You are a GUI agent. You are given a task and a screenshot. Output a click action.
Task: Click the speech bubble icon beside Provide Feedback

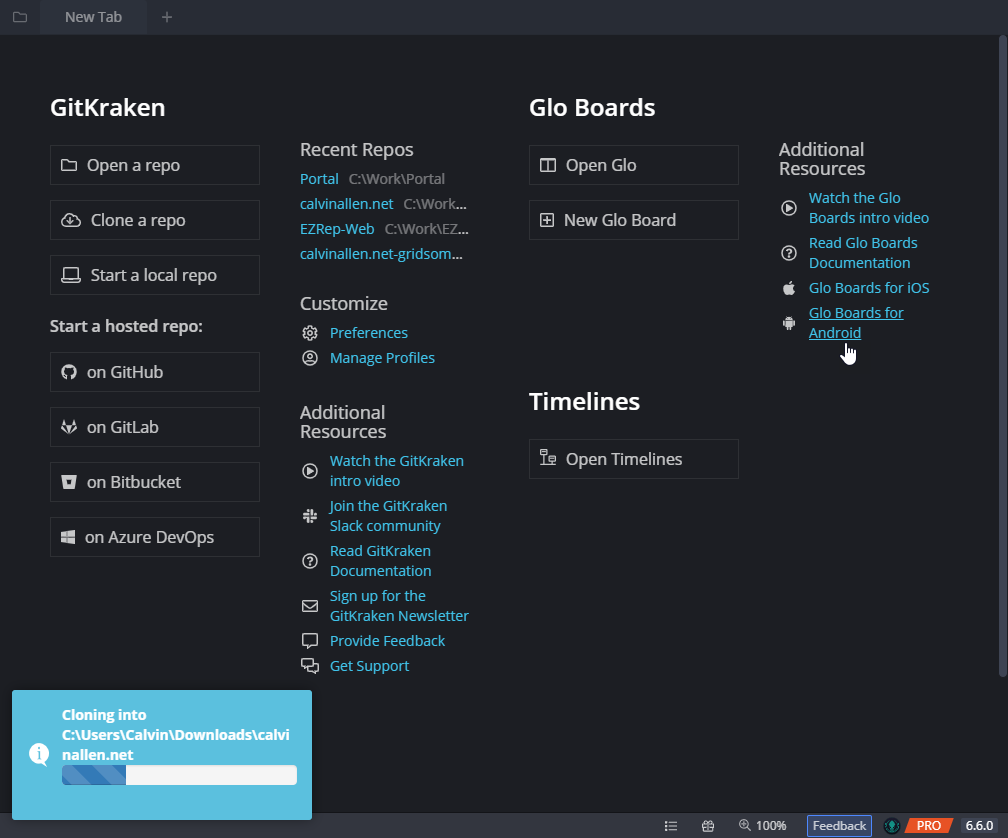[310, 641]
